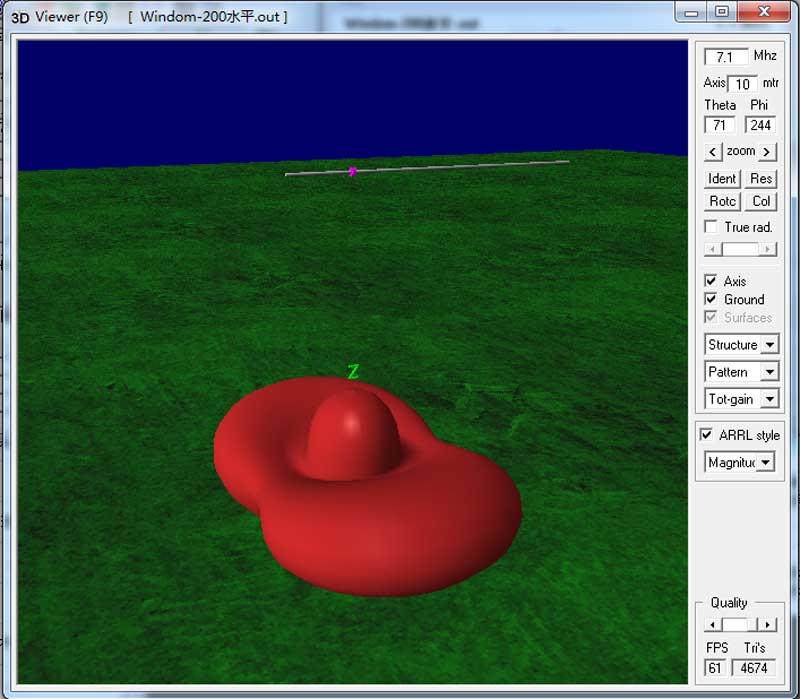Click the Quality slider thumb

tap(753, 625)
